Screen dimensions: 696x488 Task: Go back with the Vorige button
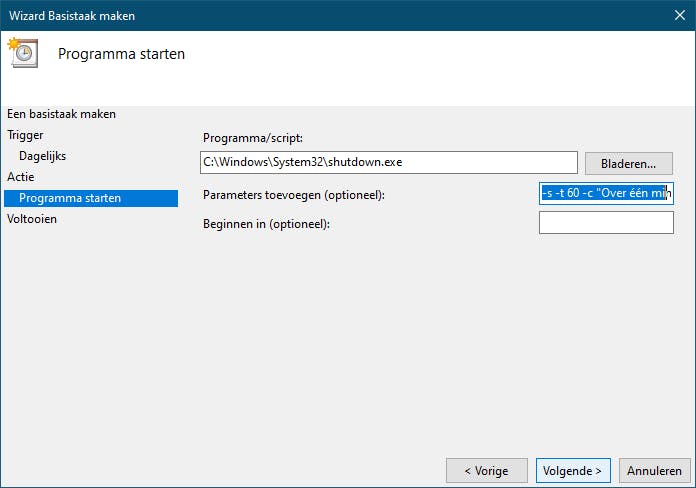[486, 470]
